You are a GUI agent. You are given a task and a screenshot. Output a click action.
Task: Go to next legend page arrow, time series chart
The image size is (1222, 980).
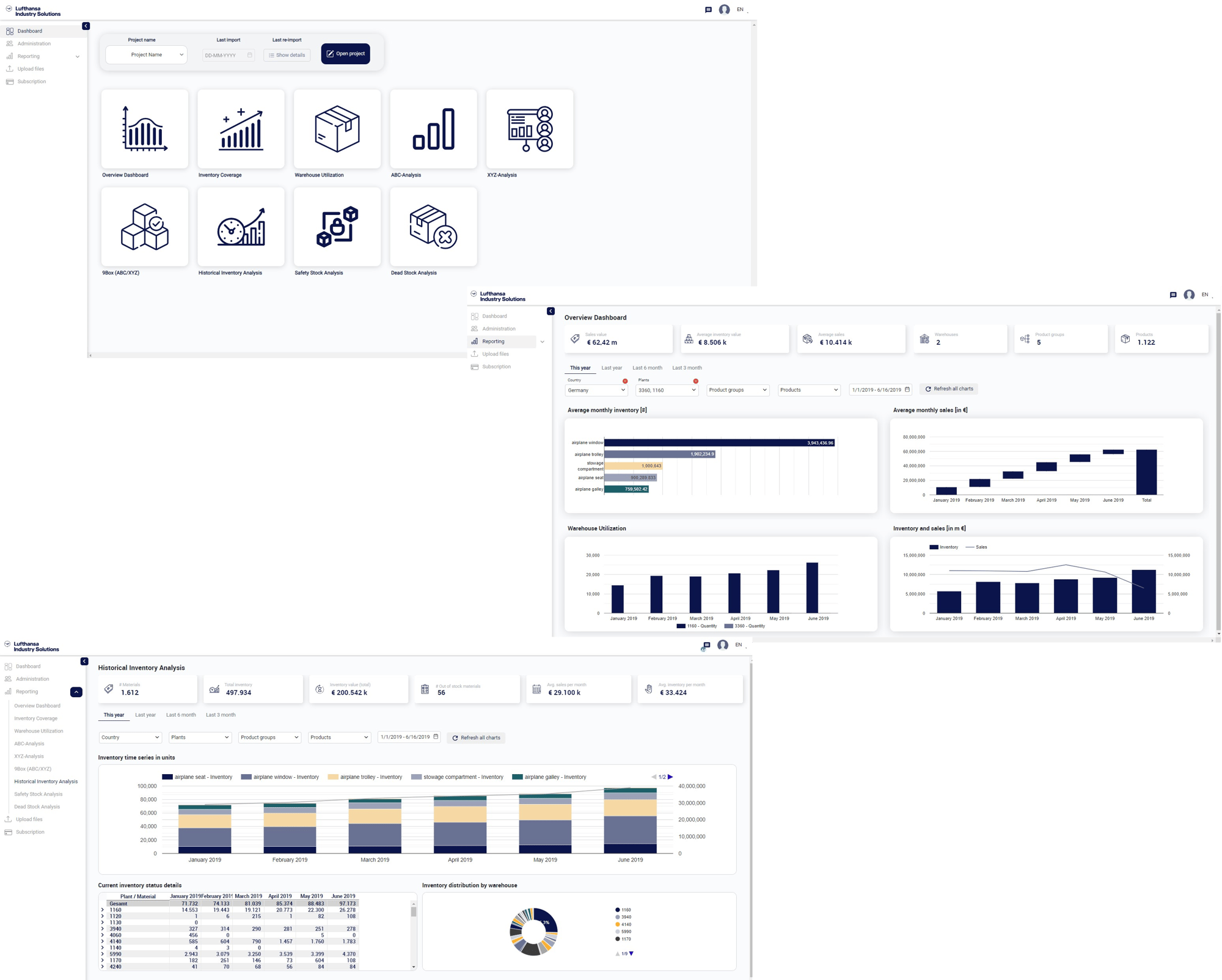(670, 777)
